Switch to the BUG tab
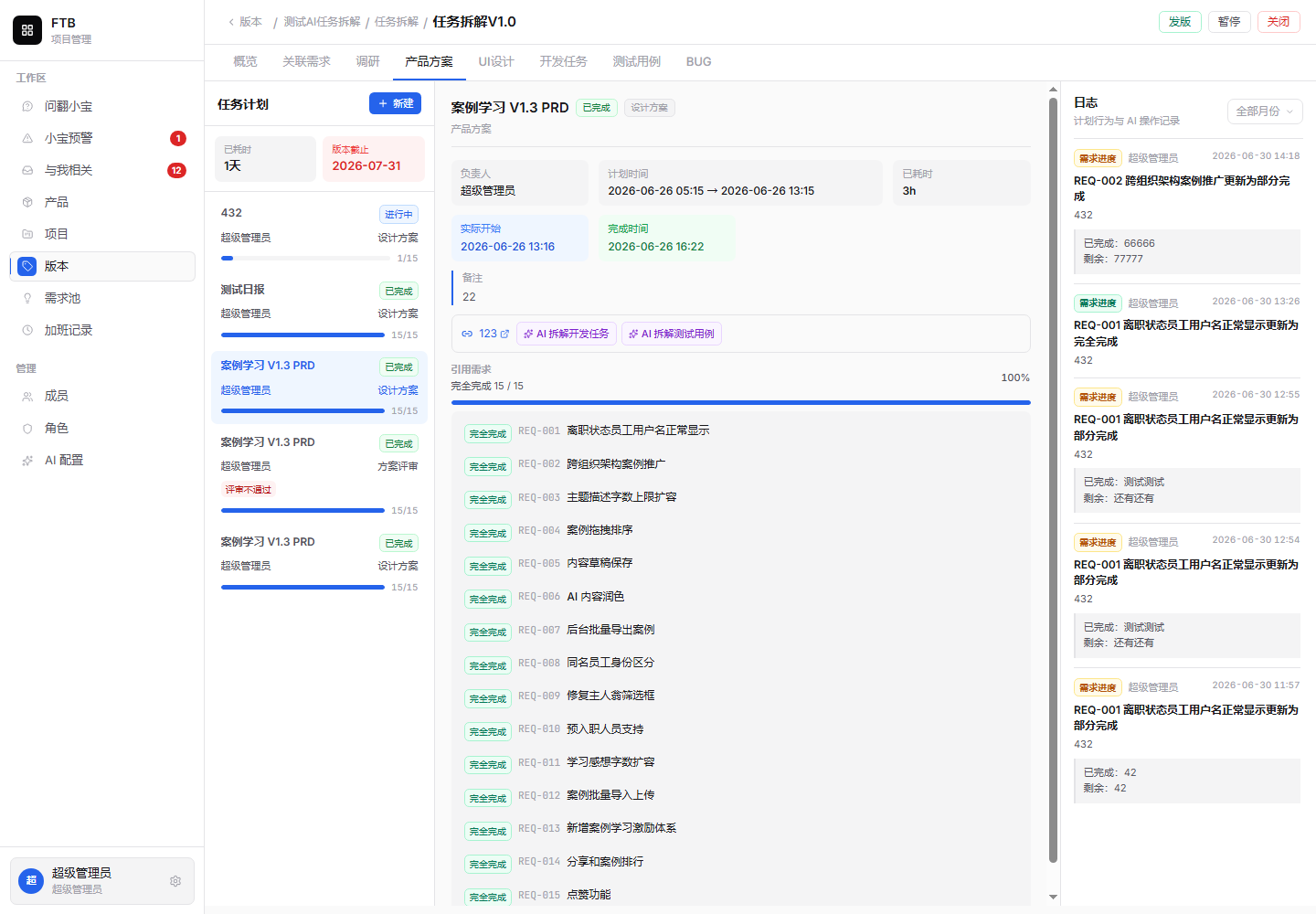The width and height of the screenshot is (1316, 914). point(698,62)
